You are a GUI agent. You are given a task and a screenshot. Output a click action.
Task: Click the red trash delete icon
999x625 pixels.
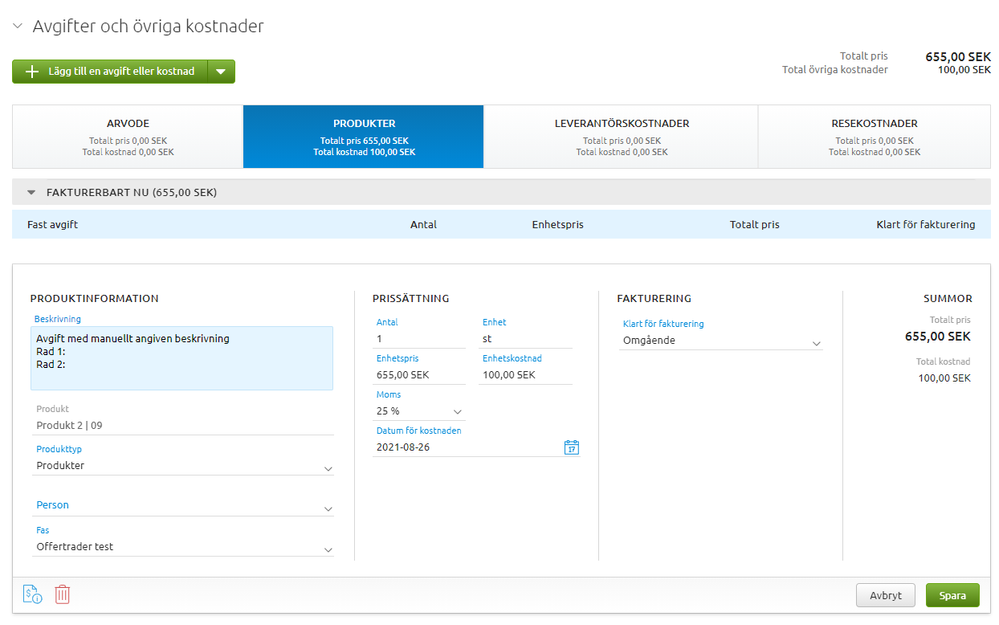pyautogui.click(x=62, y=594)
